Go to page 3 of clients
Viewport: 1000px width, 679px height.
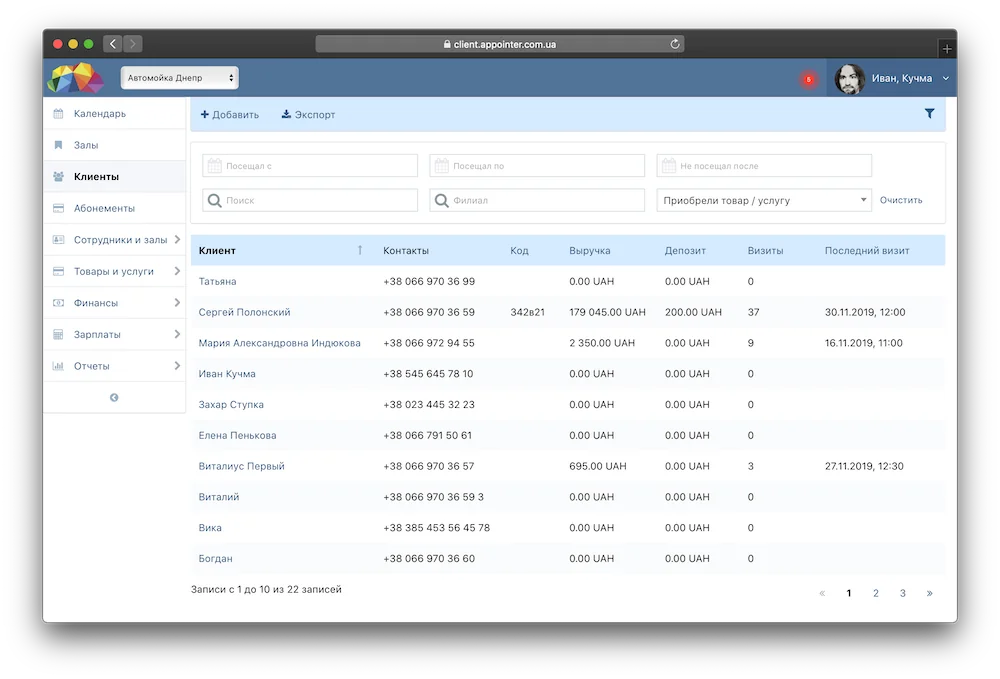(902, 594)
